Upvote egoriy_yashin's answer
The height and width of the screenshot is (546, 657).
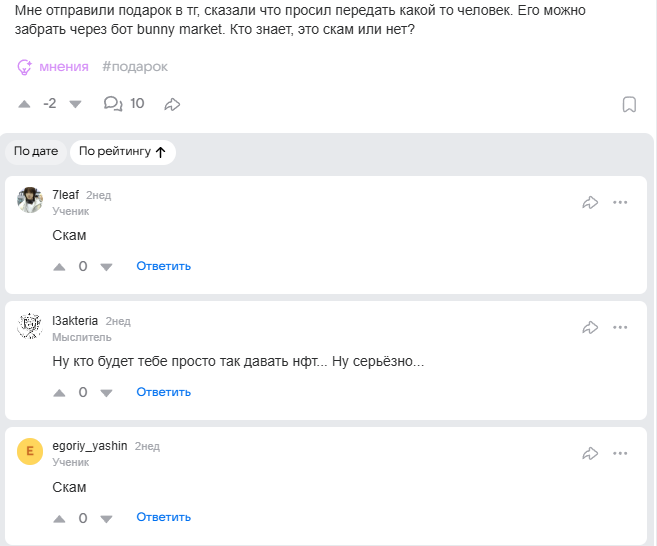59,519
